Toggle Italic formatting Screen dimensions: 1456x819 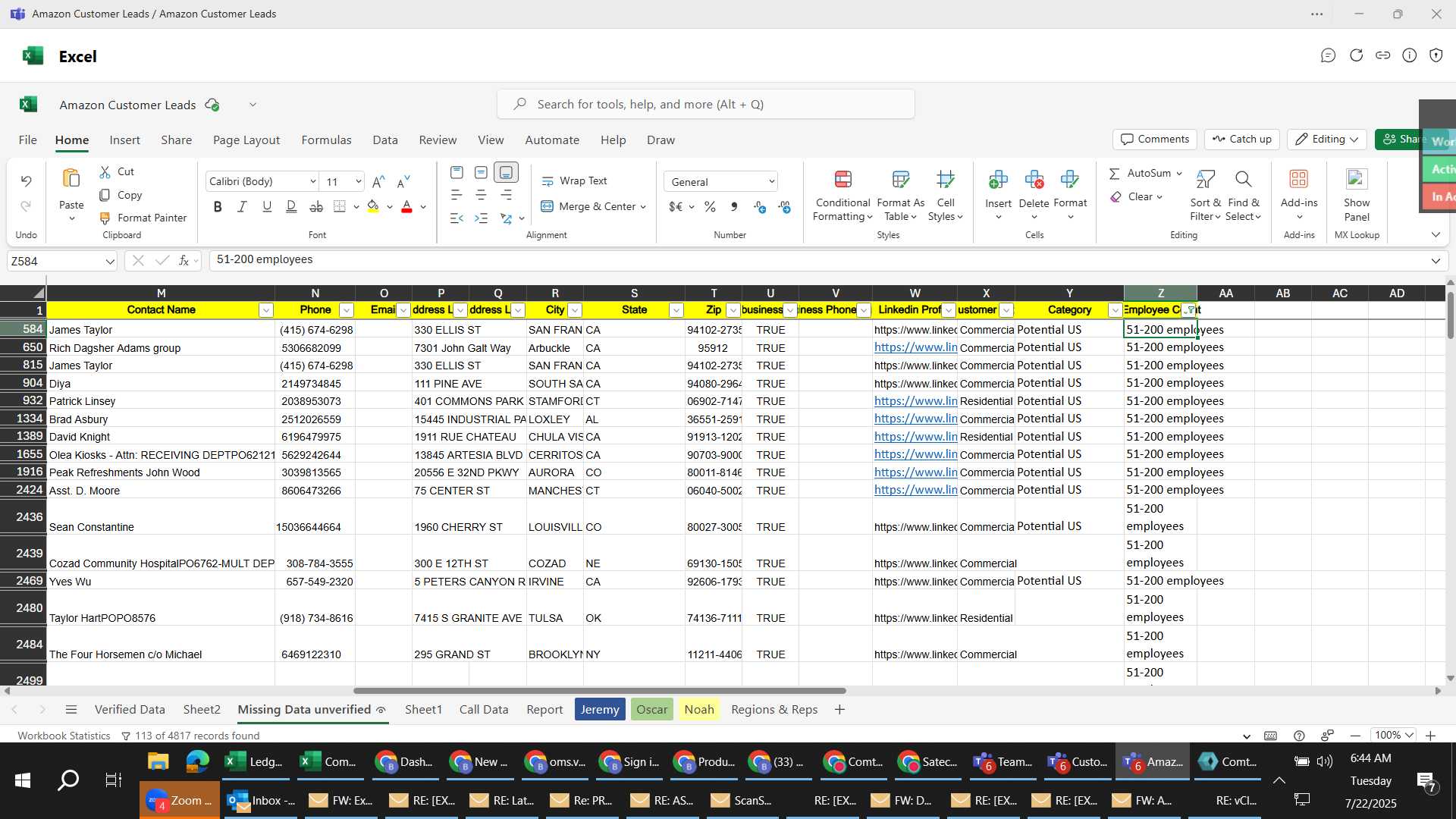(242, 206)
